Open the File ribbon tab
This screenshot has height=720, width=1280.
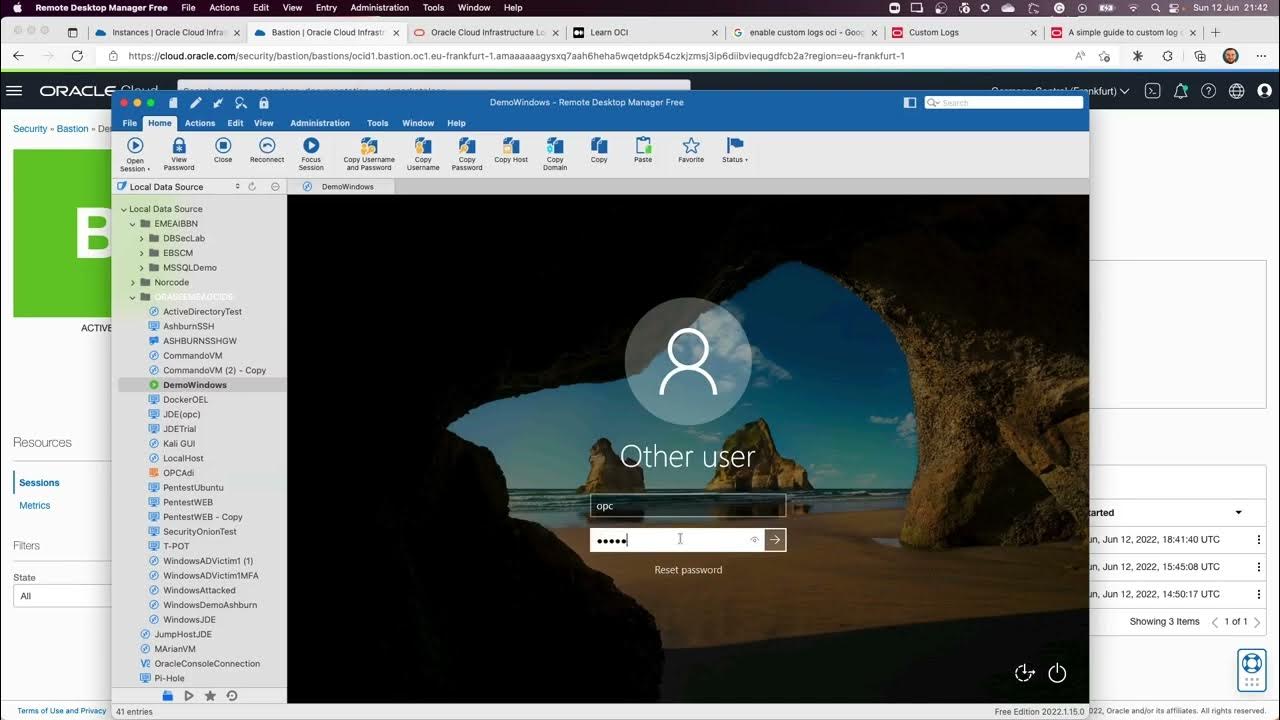(130, 123)
